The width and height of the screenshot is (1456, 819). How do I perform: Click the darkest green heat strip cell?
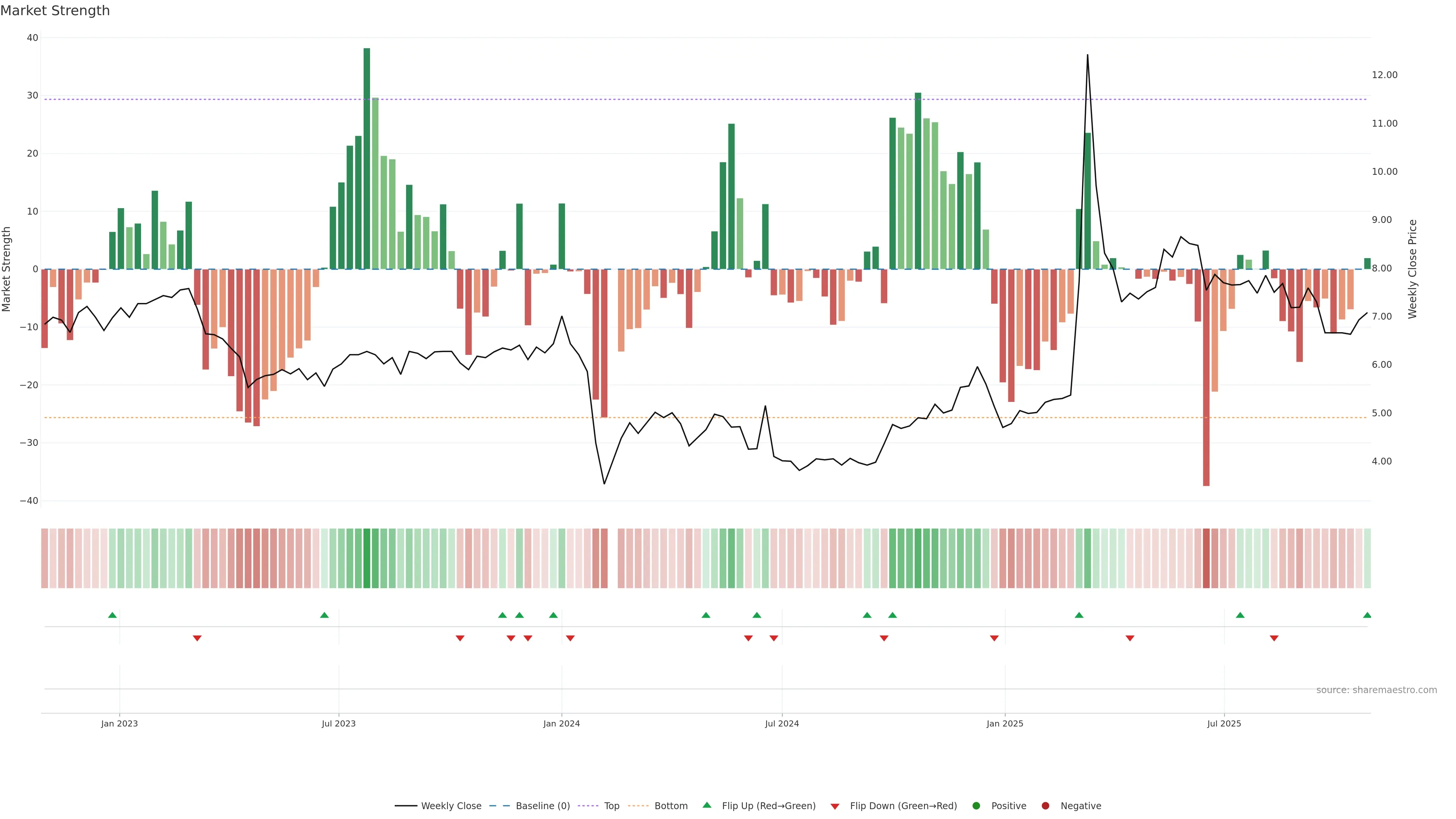click(x=367, y=558)
